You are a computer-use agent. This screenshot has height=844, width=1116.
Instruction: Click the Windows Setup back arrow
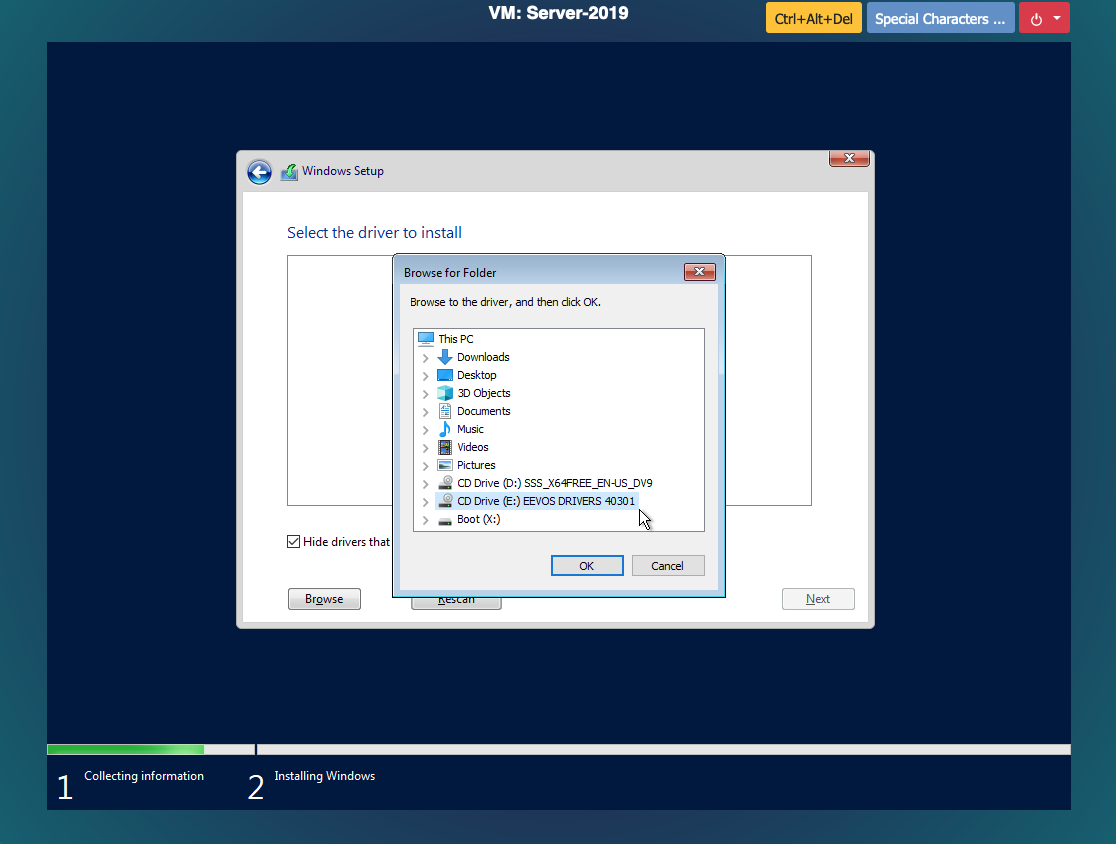coord(259,172)
